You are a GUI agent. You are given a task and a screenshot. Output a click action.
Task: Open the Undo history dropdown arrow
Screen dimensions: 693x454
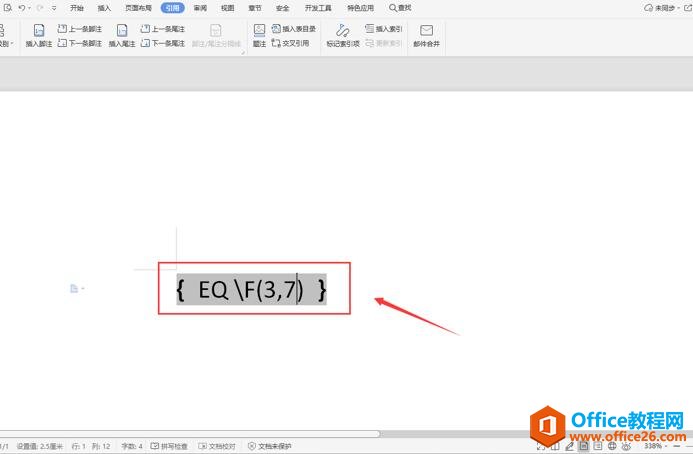pos(30,8)
